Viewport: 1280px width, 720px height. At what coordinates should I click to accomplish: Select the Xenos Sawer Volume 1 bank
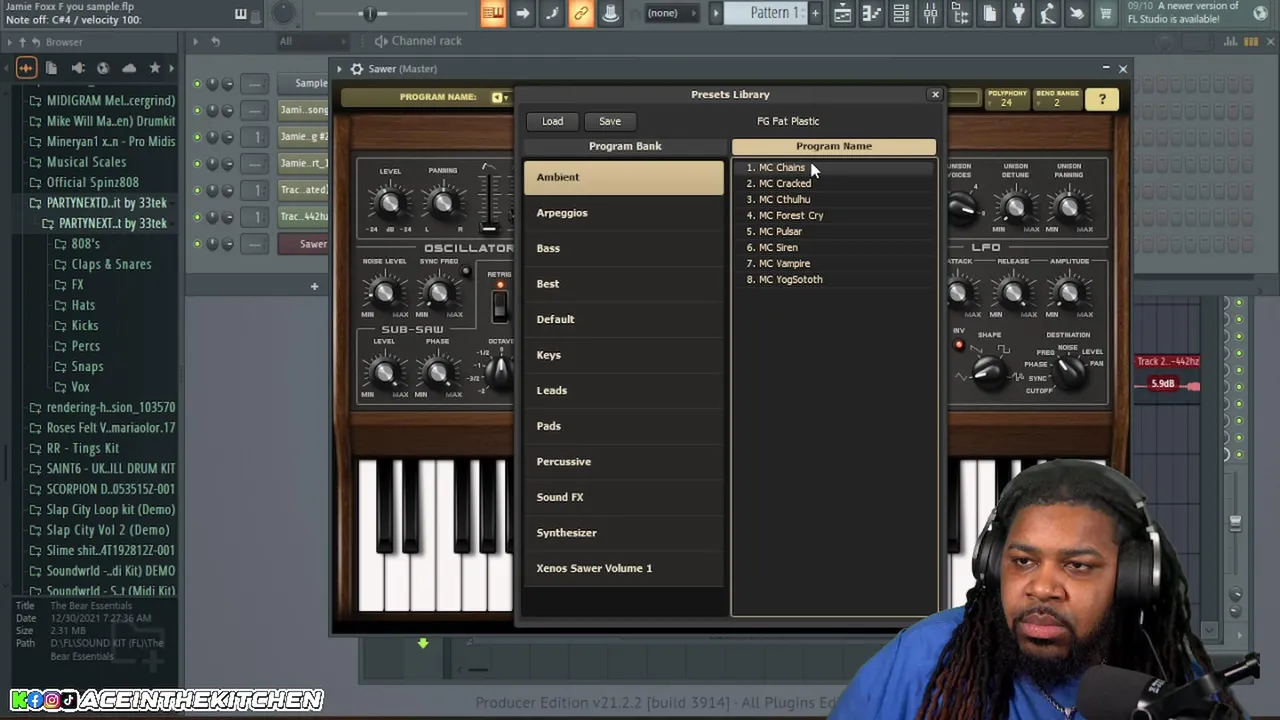[624, 568]
